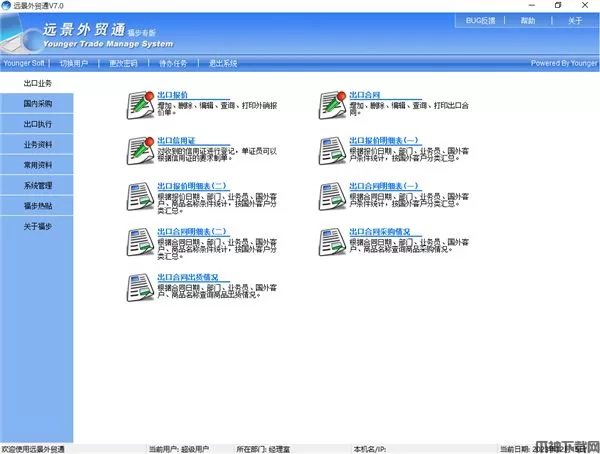Click Powered By Younger text

pos(564,63)
